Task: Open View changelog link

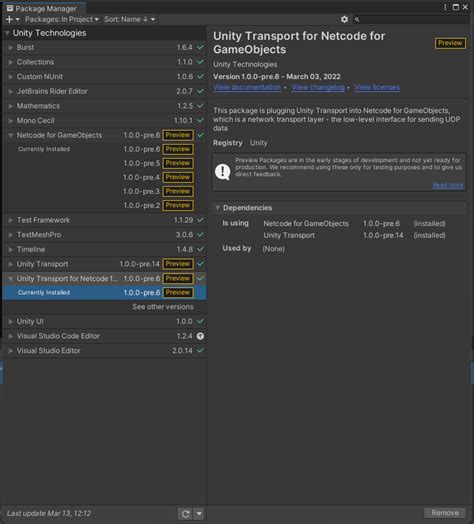Action: point(318,88)
